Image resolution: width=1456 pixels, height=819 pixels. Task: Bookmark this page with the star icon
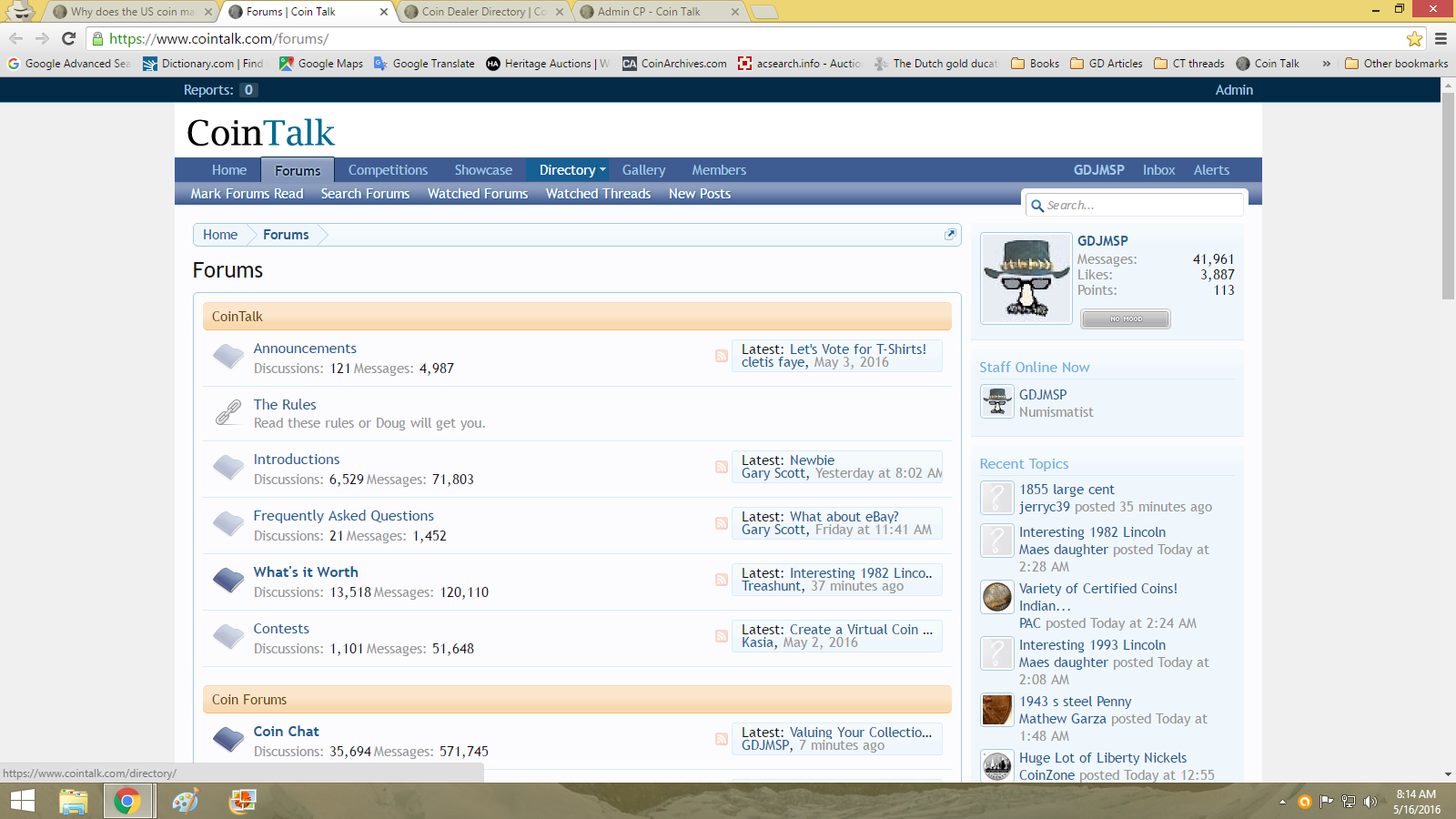(1414, 38)
